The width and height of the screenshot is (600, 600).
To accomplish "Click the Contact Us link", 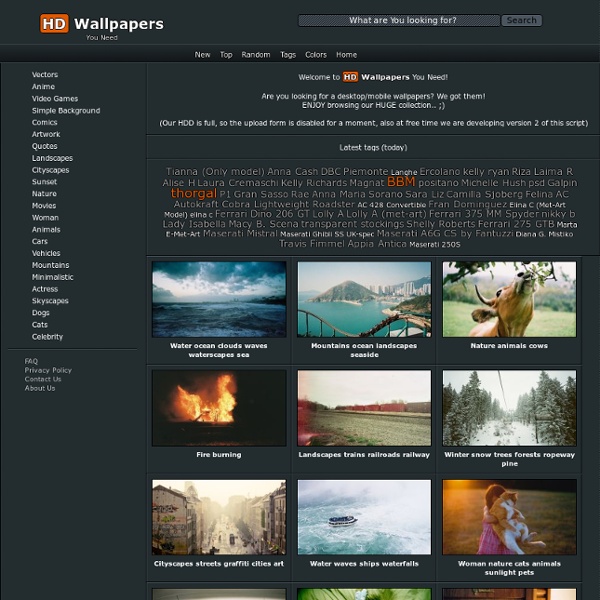I will point(43,379).
